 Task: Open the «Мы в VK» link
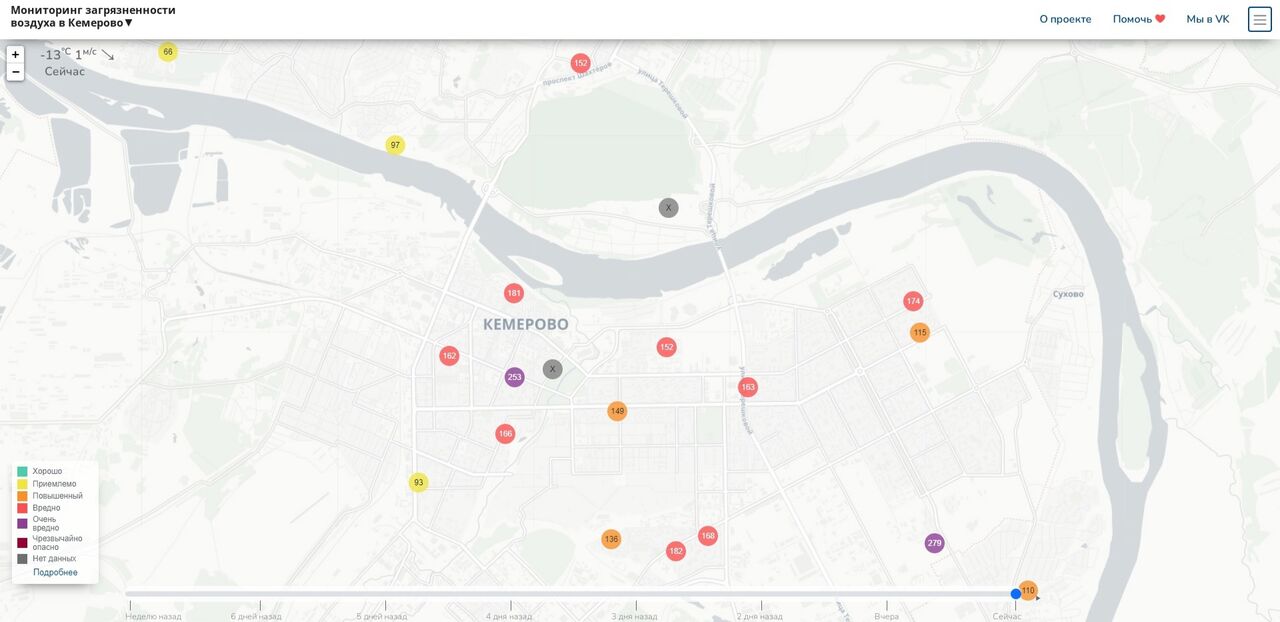pos(1207,19)
